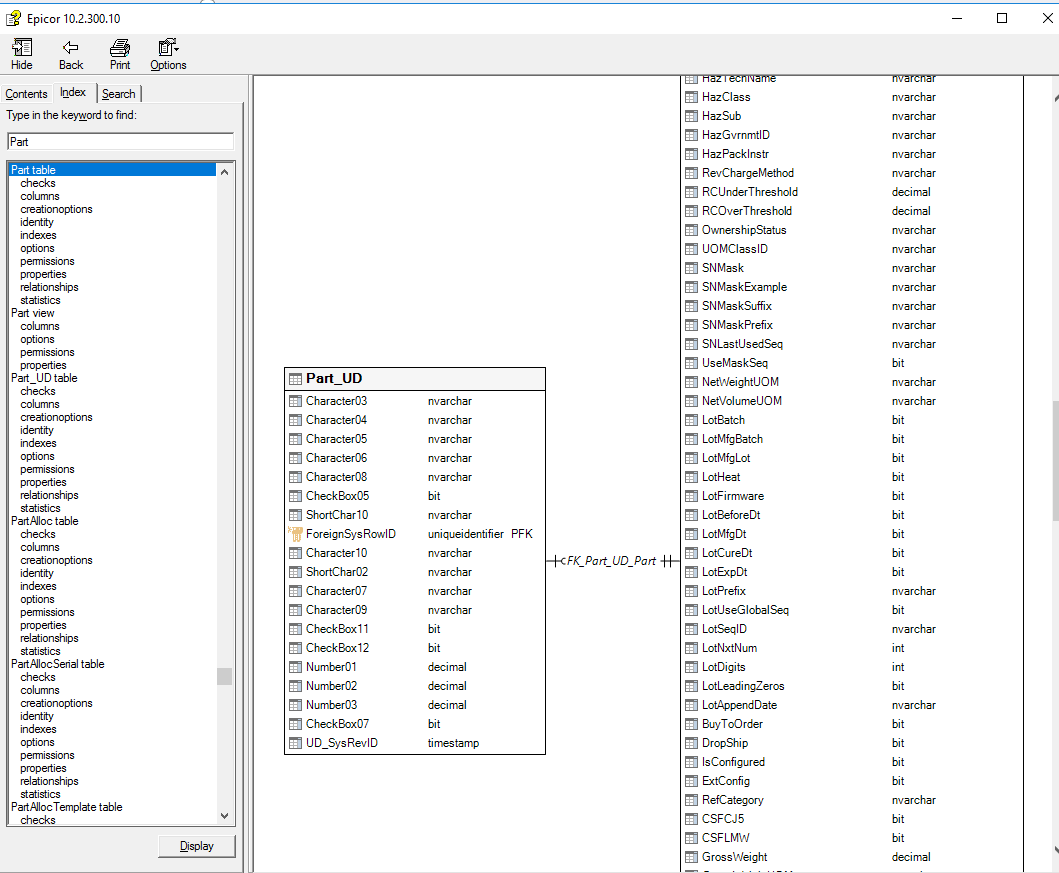Click the FK_Part_UD_Part relationship label
Image resolution: width=1059 pixels, height=873 pixels.
pyautogui.click(x=611, y=561)
